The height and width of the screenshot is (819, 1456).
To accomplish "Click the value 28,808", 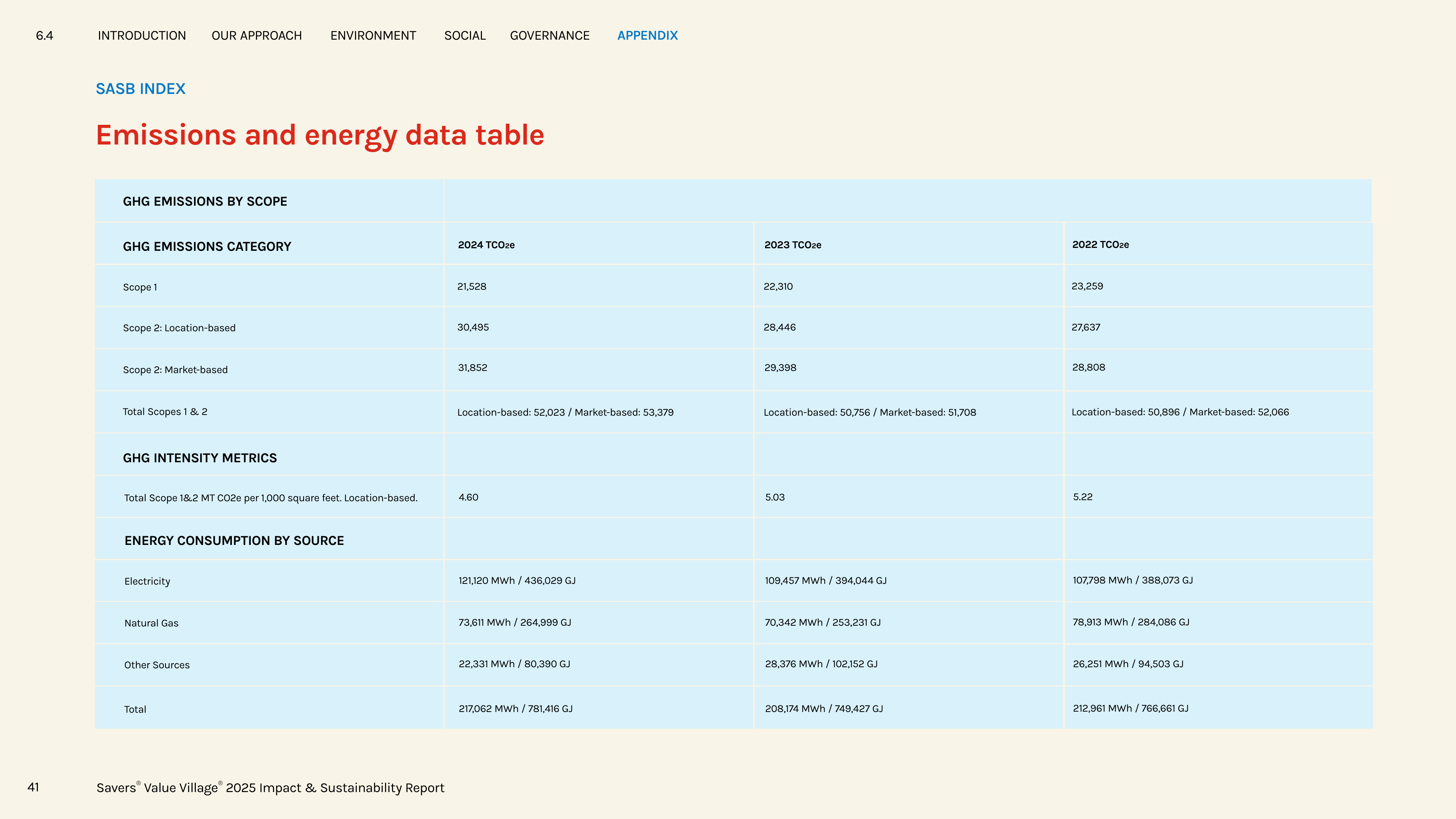I will point(1089,367).
